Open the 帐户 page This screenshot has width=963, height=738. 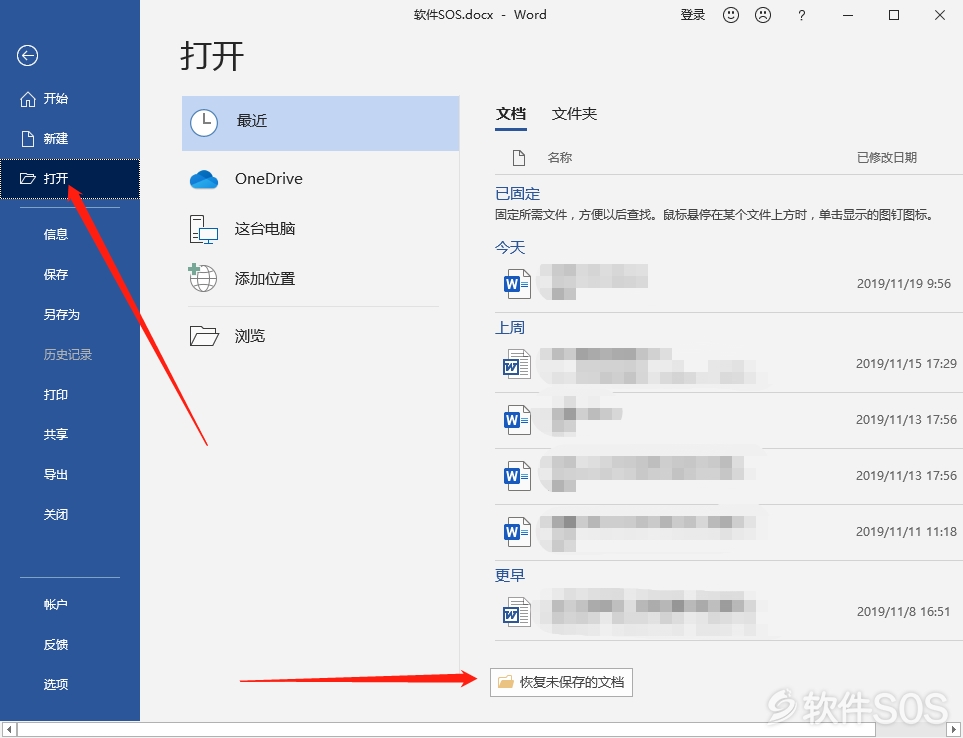point(56,604)
